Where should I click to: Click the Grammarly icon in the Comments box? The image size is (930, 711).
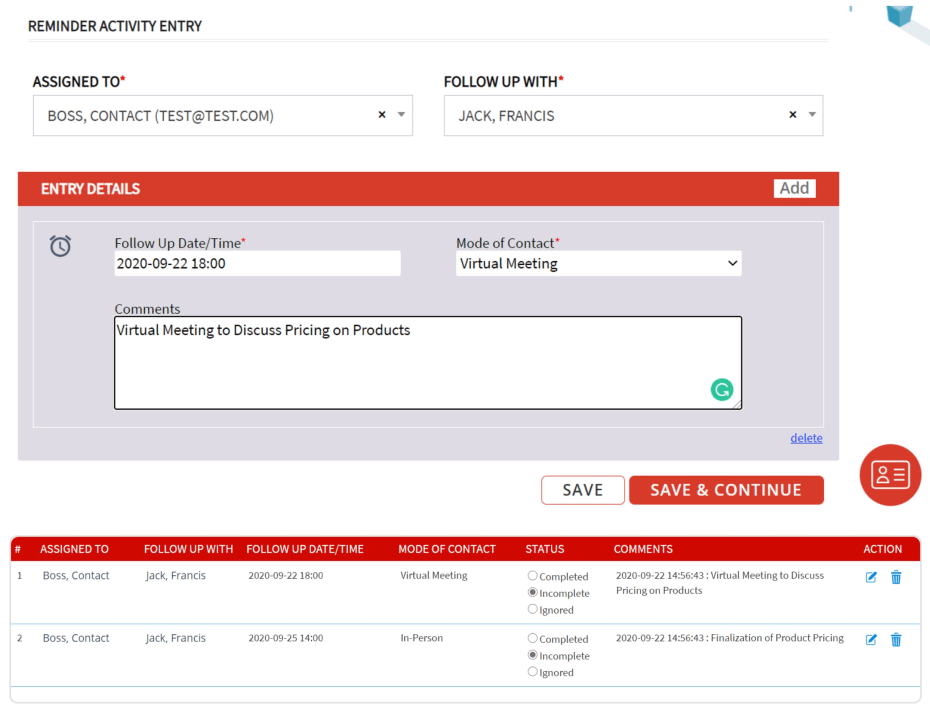[722, 389]
